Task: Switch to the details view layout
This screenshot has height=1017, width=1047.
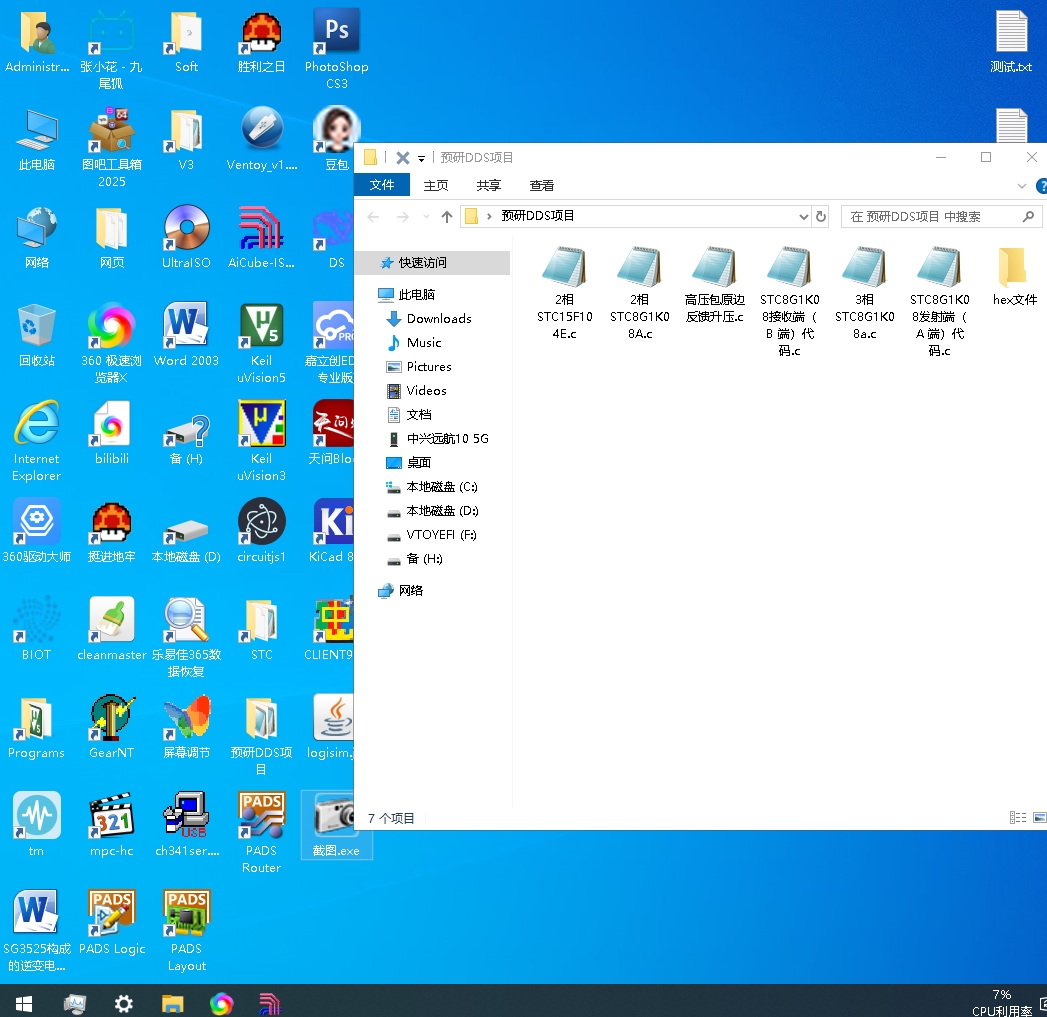Action: [x=1017, y=818]
